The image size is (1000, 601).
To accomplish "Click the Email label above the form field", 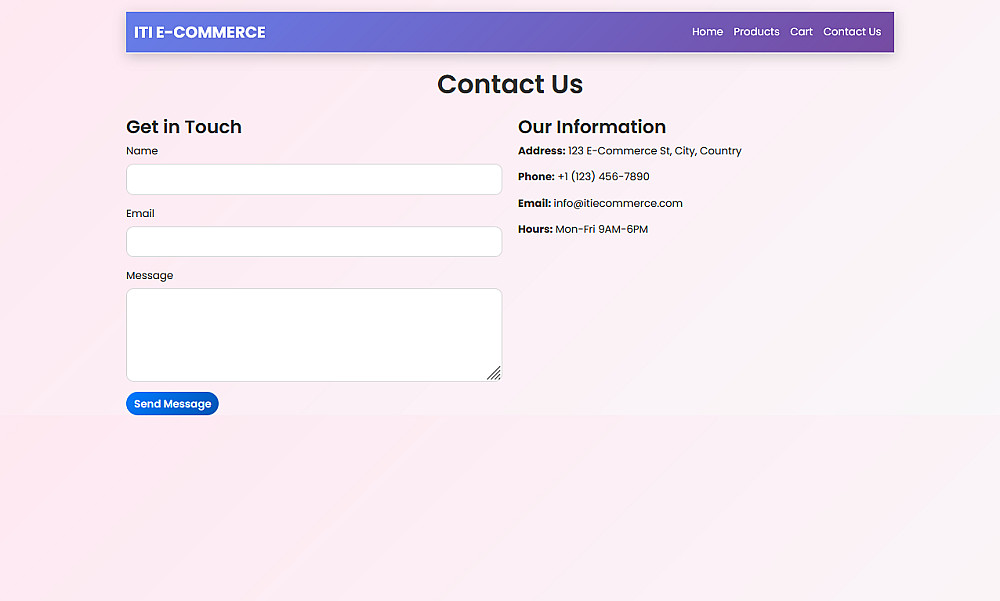I will [140, 214].
